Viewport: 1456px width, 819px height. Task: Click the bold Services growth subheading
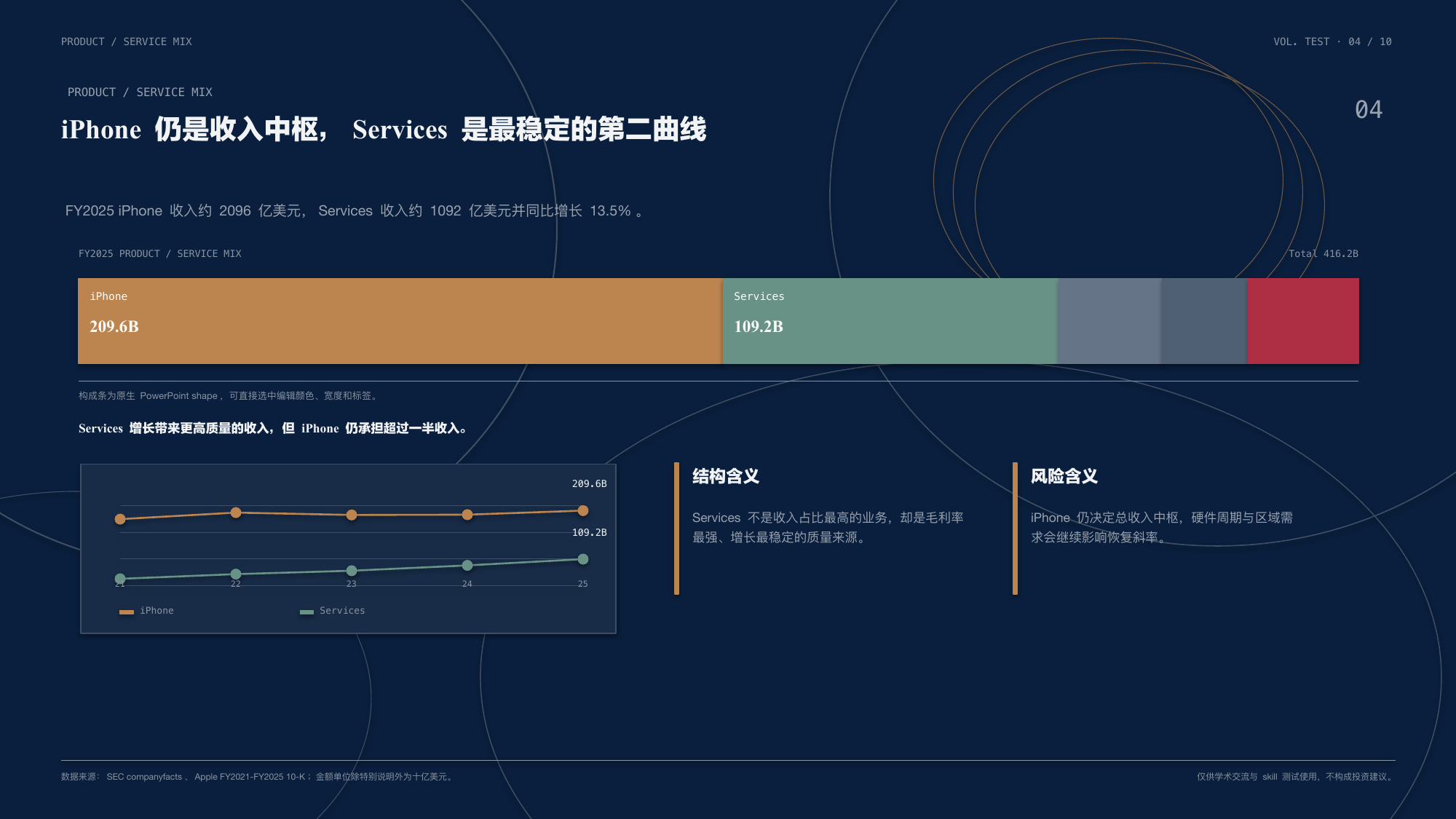pos(273,428)
